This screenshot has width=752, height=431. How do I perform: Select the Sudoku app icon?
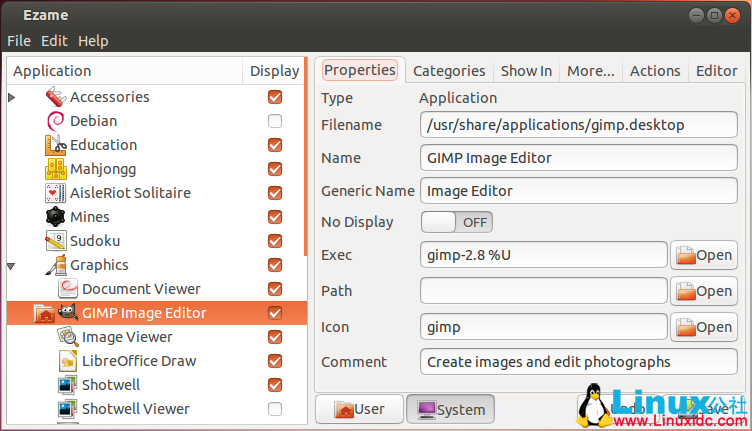coord(56,241)
